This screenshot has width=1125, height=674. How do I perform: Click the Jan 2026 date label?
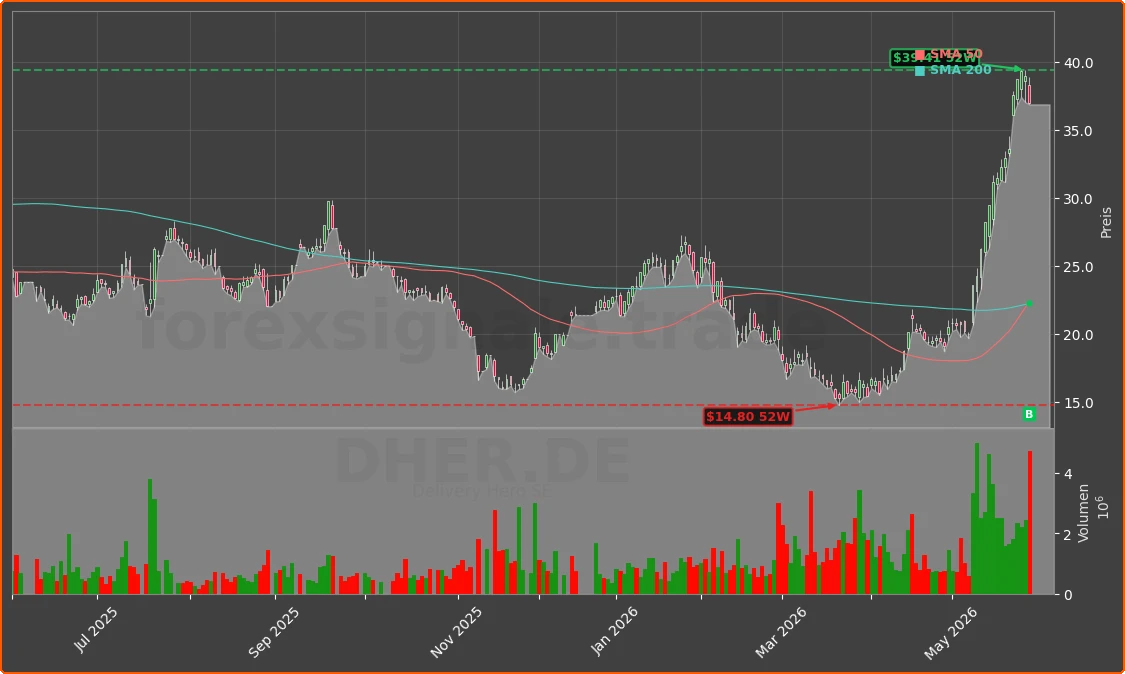point(614,631)
